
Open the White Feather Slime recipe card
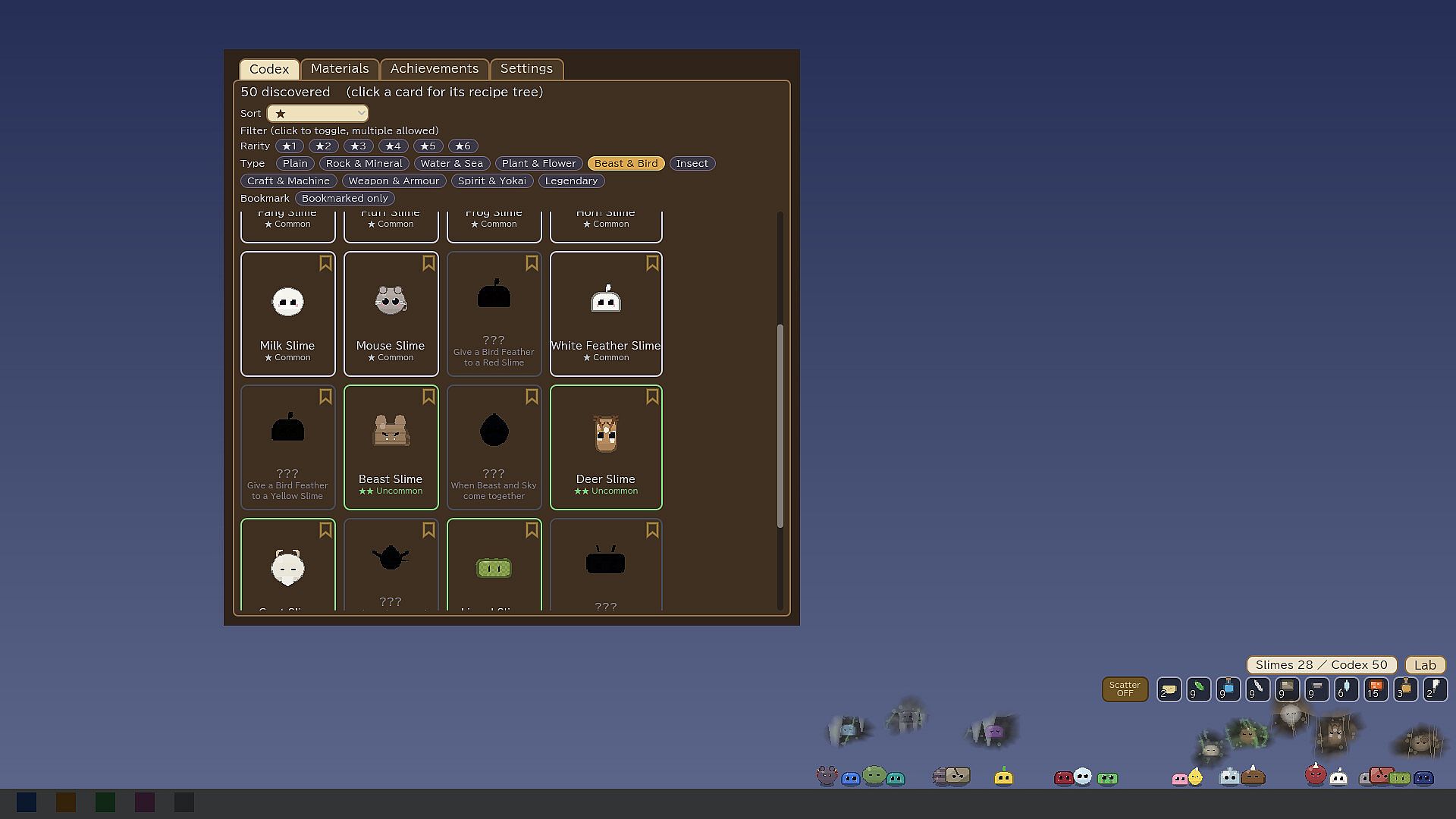(606, 314)
